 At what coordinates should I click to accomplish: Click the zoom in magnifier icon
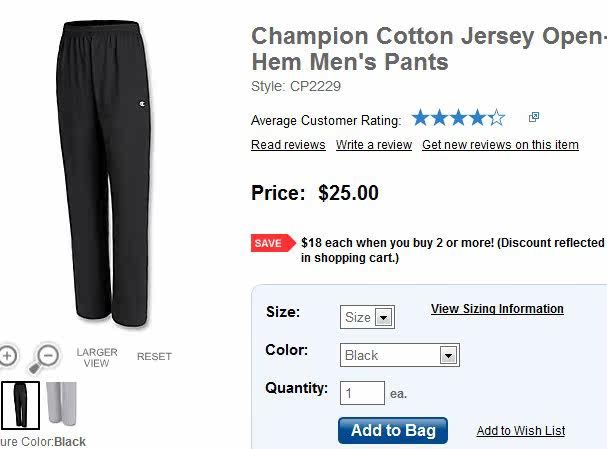[x=7, y=355]
